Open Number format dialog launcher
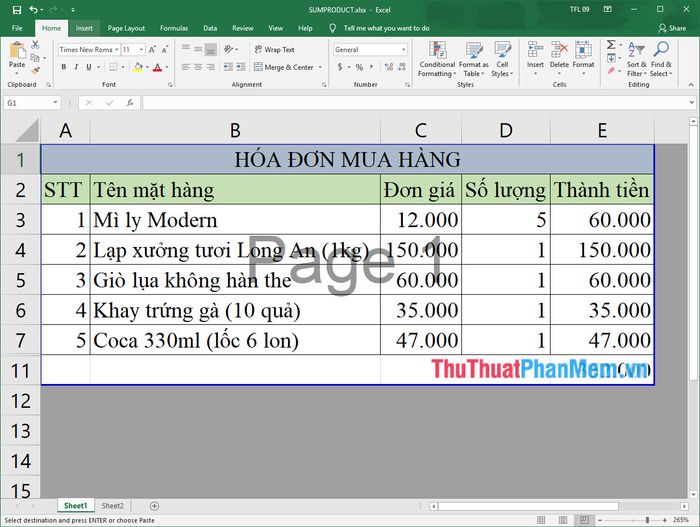The image size is (700, 527). click(408, 84)
